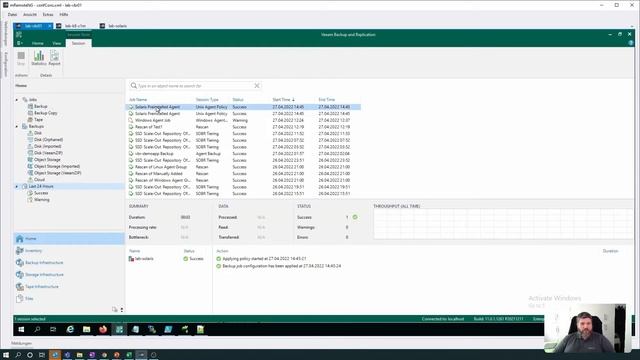The image size is (640, 360).
Task: Sort sessions by Start Time column
Action: pyautogui.click(x=282, y=100)
